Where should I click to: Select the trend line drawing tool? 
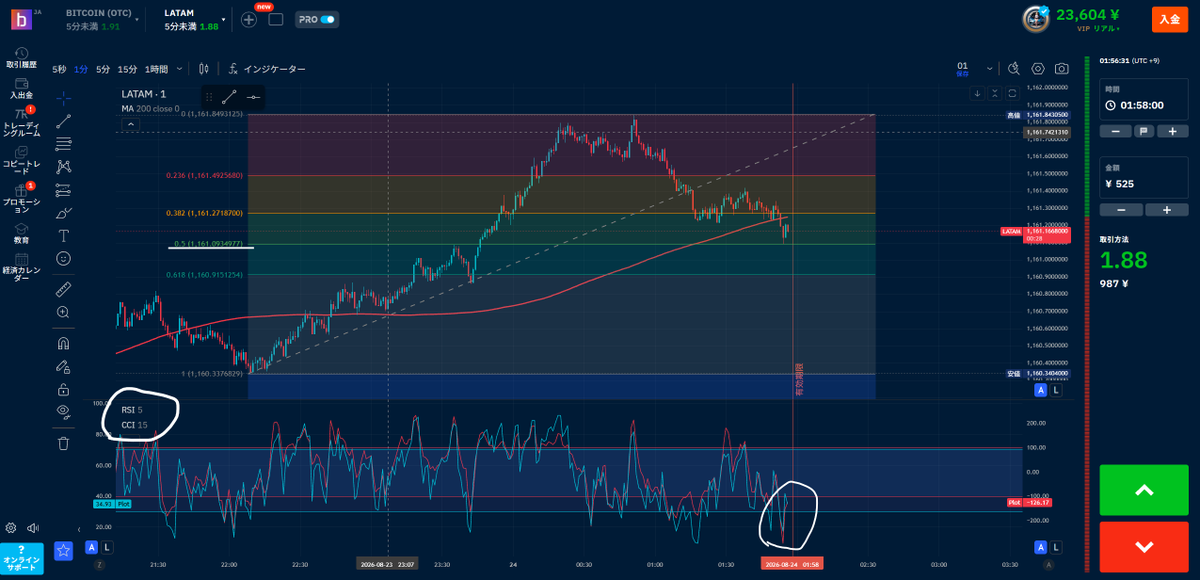[x=63, y=121]
